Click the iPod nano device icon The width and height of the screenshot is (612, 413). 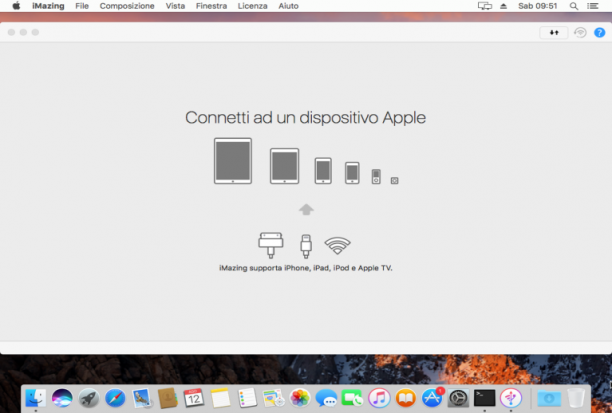click(x=376, y=176)
